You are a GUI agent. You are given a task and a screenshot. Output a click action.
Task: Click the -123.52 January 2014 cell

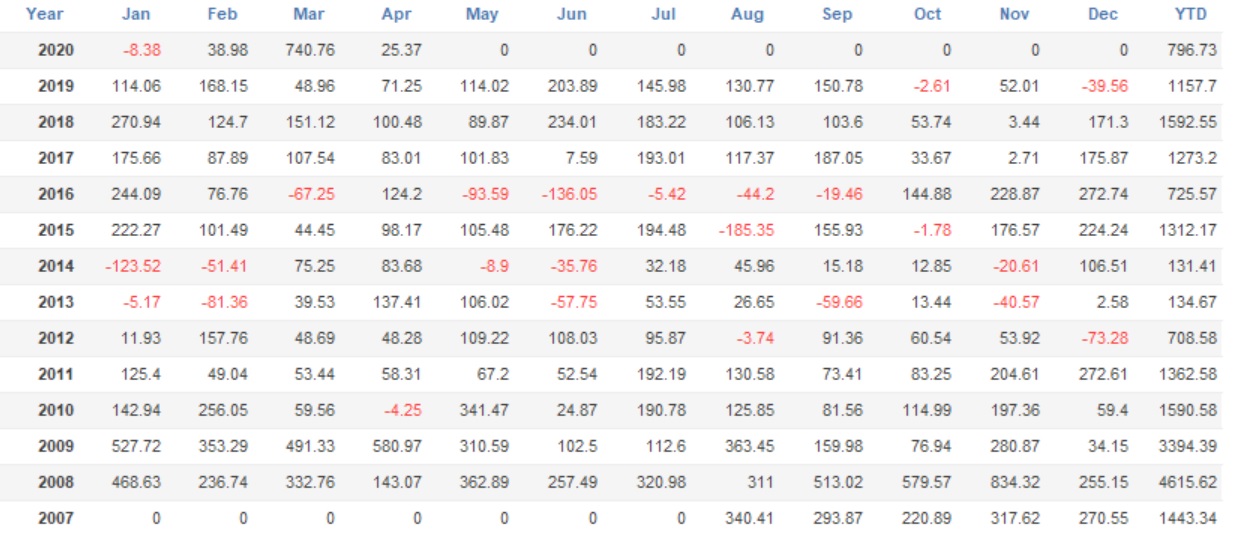[135, 266]
